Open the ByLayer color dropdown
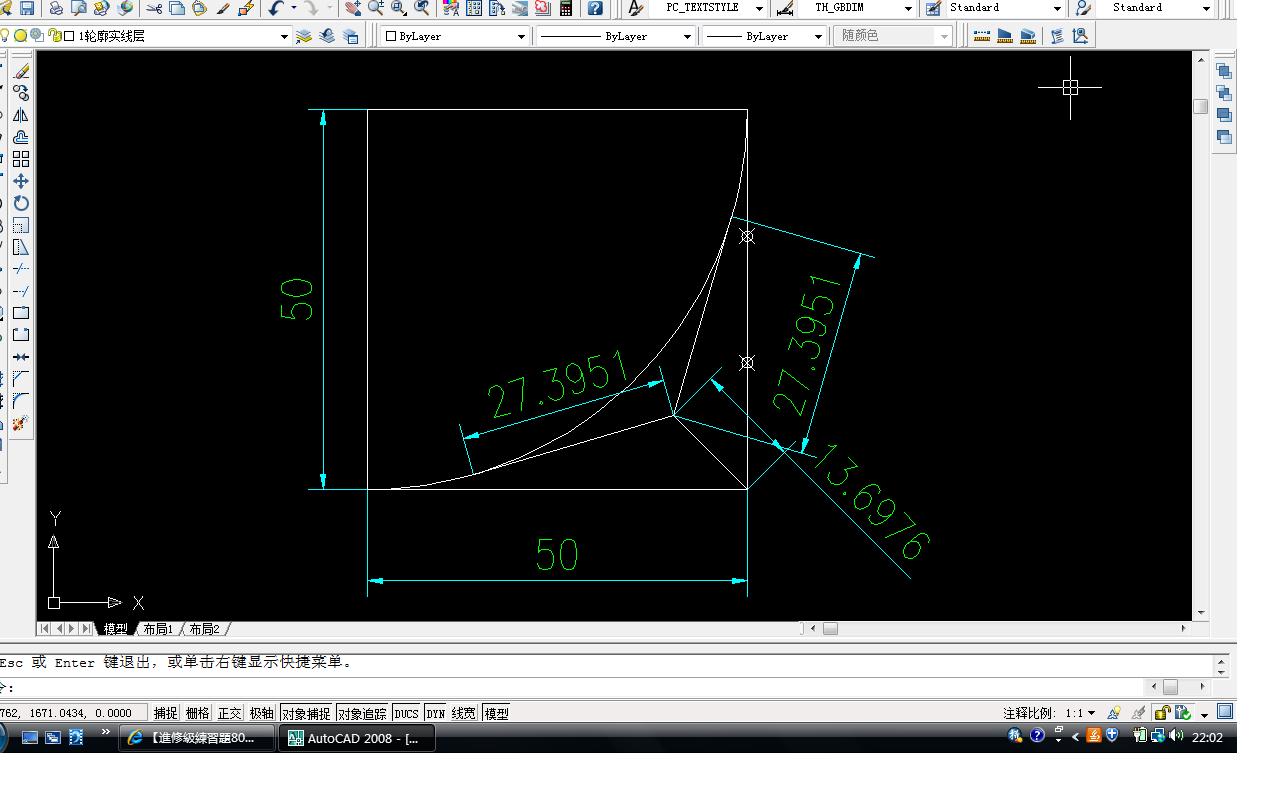The image size is (1280, 800). [521, 36]
